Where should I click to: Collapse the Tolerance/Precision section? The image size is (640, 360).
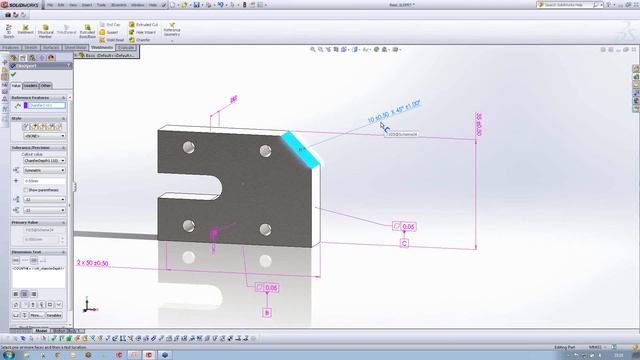[x=63, y=148]
